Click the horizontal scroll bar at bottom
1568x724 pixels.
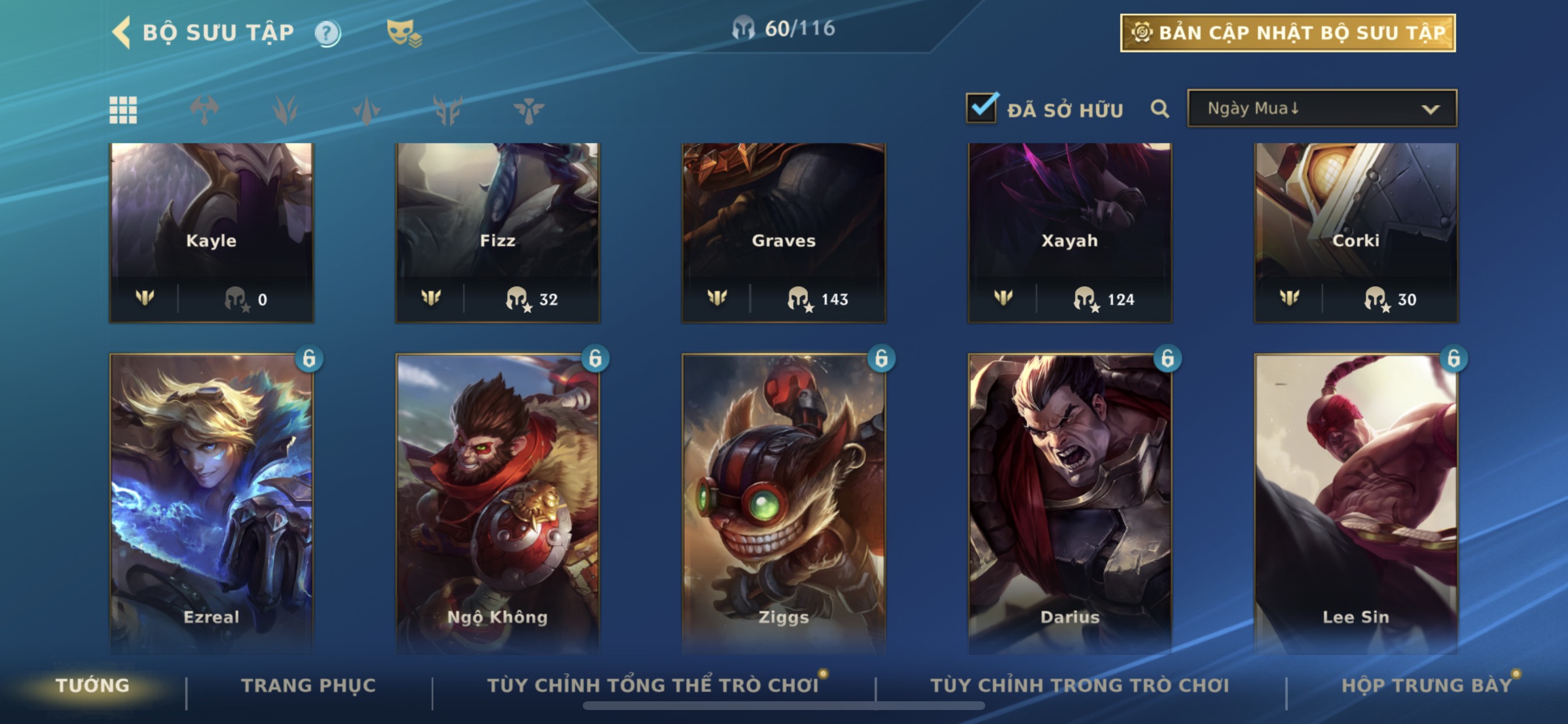tap(783, 706)
